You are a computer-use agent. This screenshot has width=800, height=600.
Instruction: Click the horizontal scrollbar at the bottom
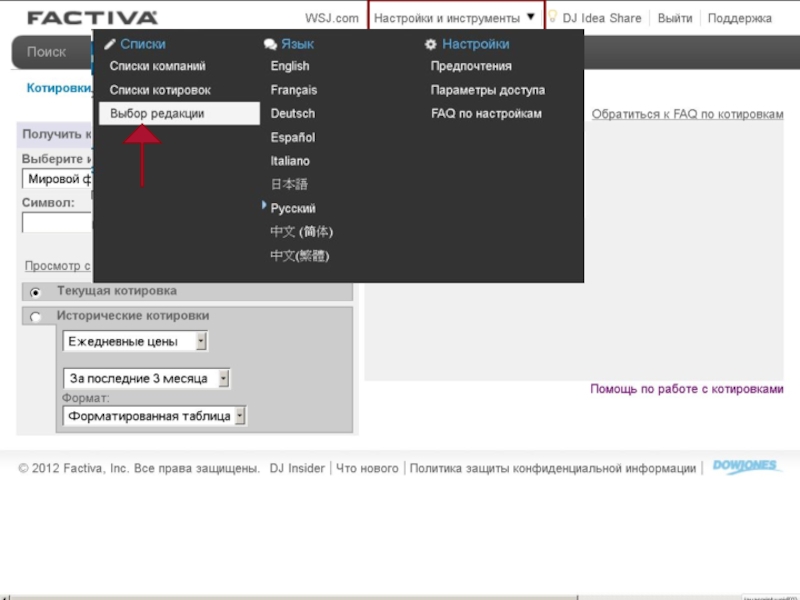[x=294, y=597]
